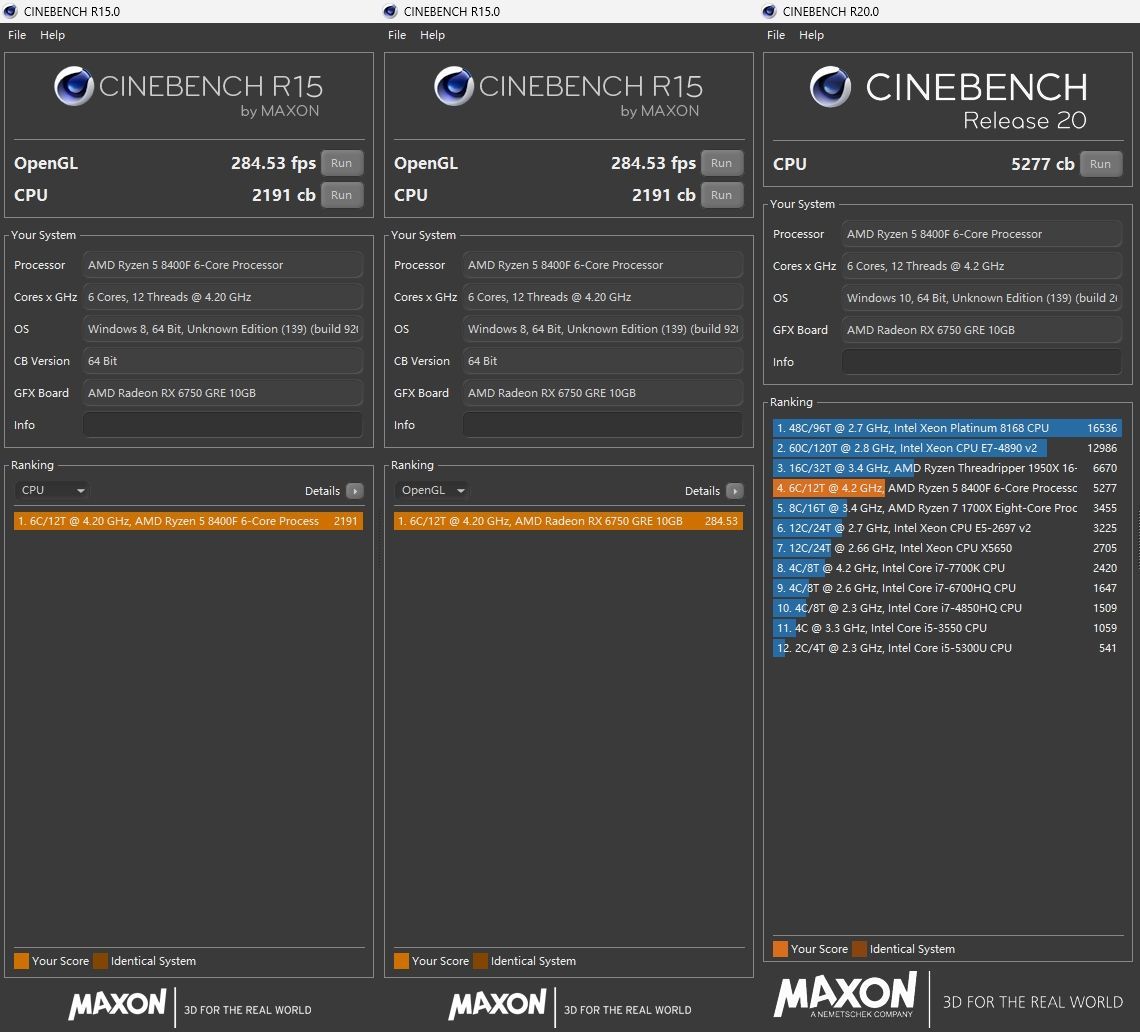Select the Core i5-3550 ranking row
Image resolution: width=1140 pixels, height=1032 pixels.
click(x=947, y=628)
